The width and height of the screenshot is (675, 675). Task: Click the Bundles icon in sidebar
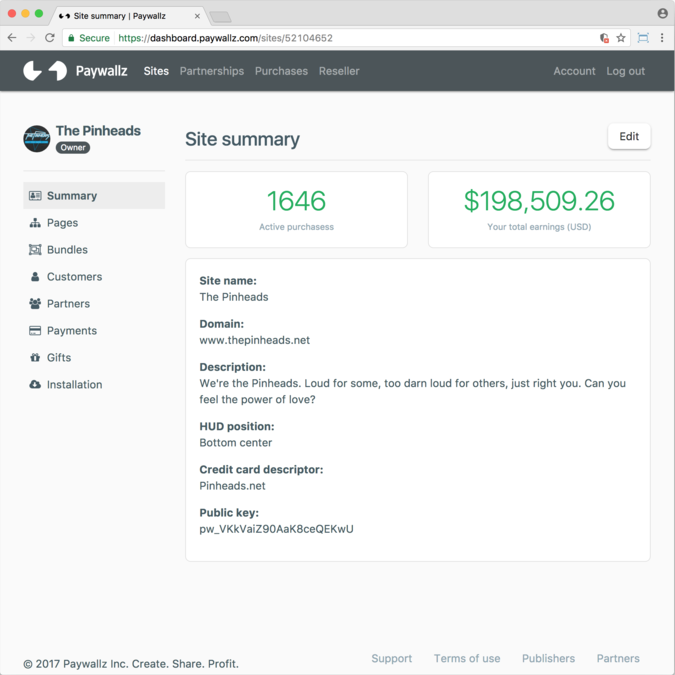[35, 250]
